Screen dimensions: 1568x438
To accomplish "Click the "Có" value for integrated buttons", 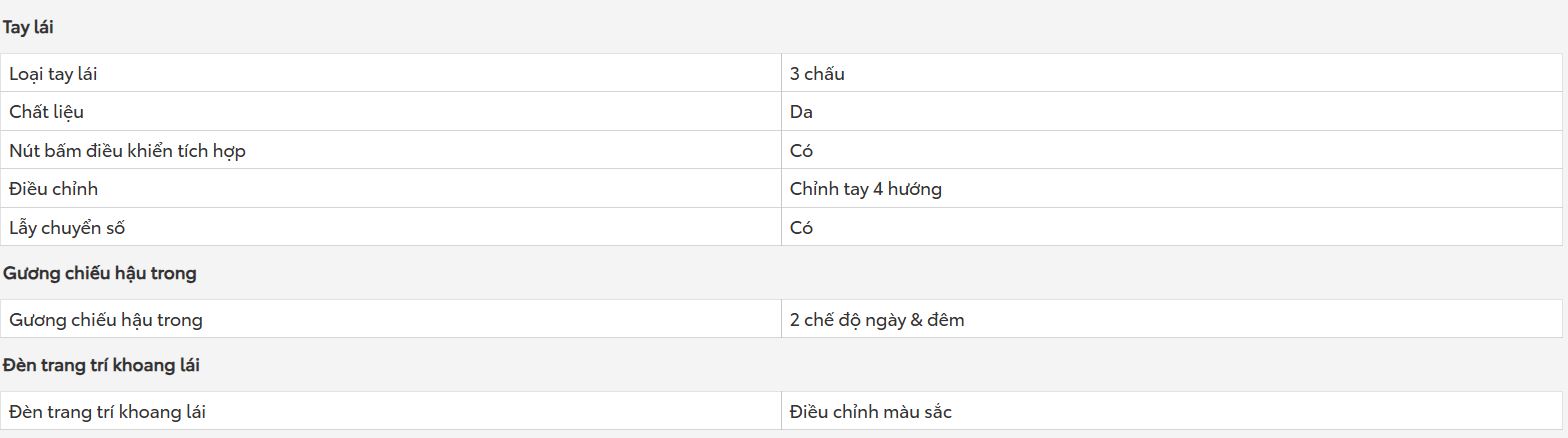I will [801, 151].
